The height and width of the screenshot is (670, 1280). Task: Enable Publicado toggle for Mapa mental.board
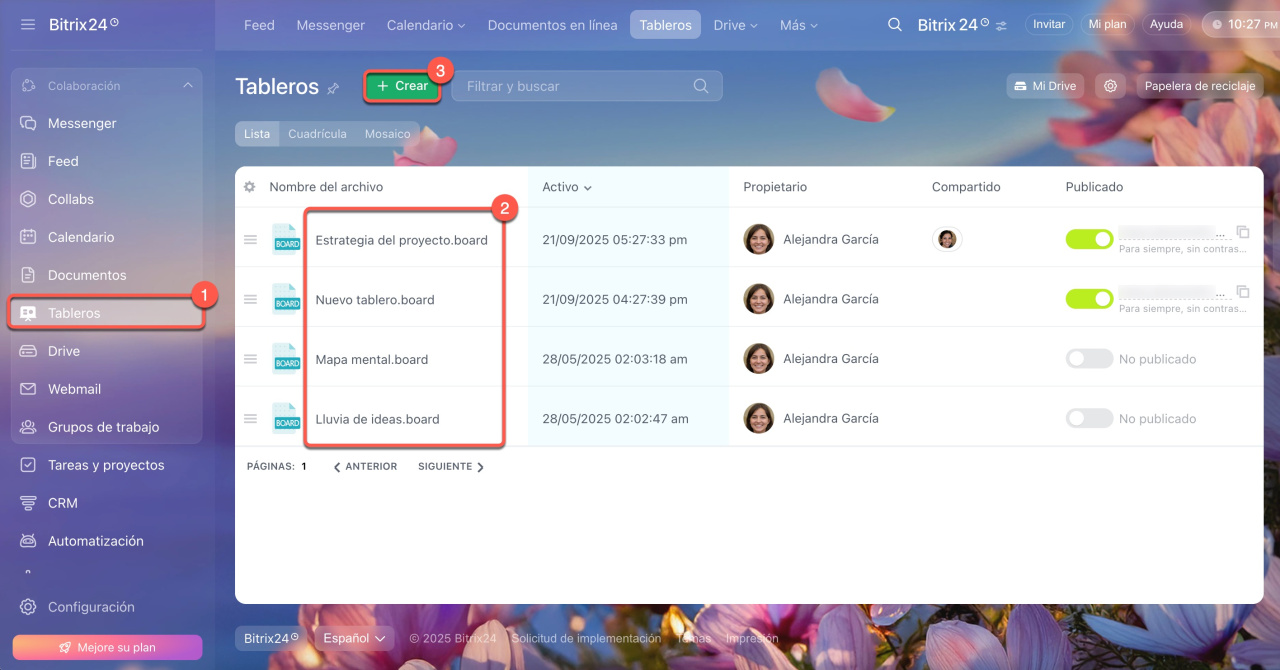[1089, 359]
